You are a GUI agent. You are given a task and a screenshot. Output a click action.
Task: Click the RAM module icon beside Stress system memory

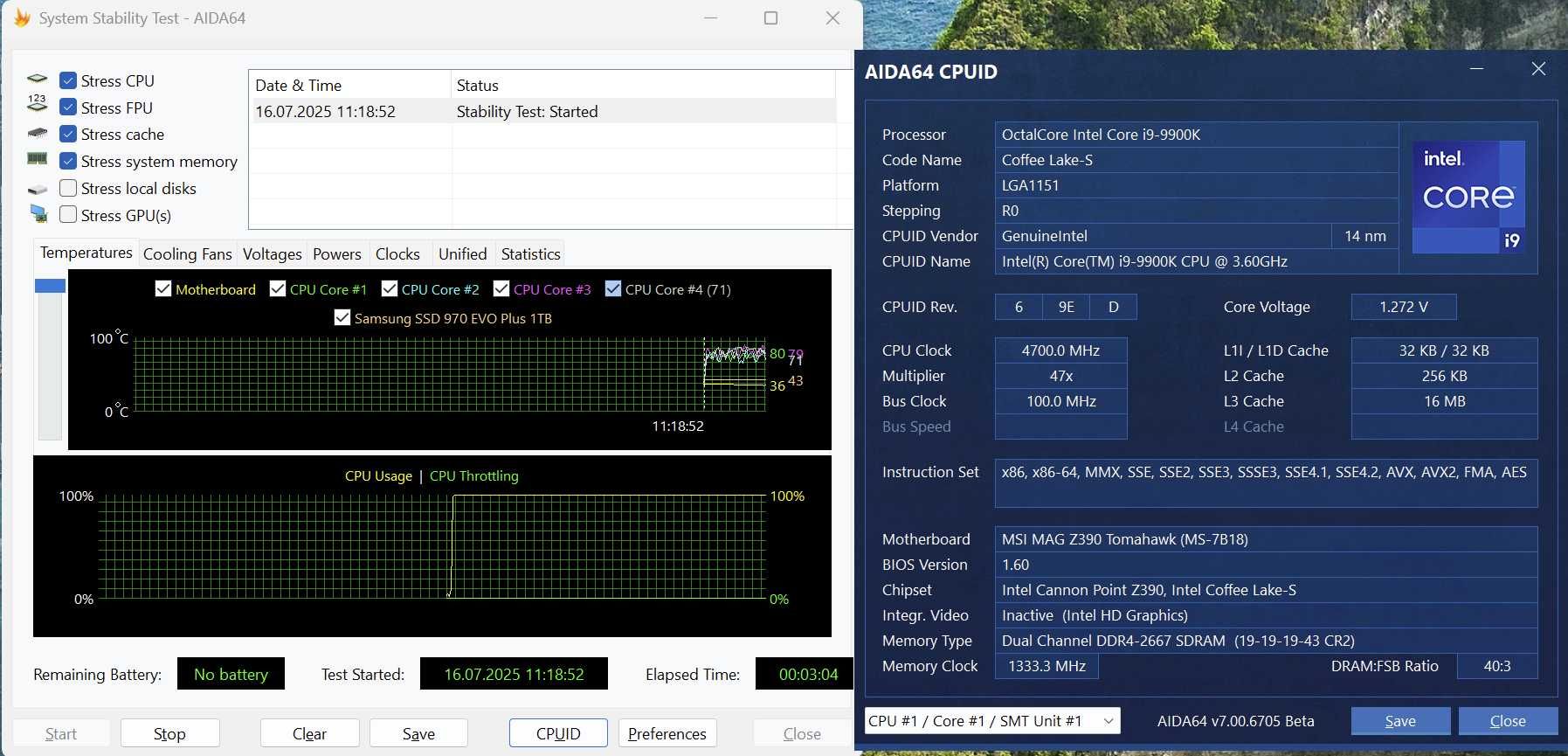38,159
